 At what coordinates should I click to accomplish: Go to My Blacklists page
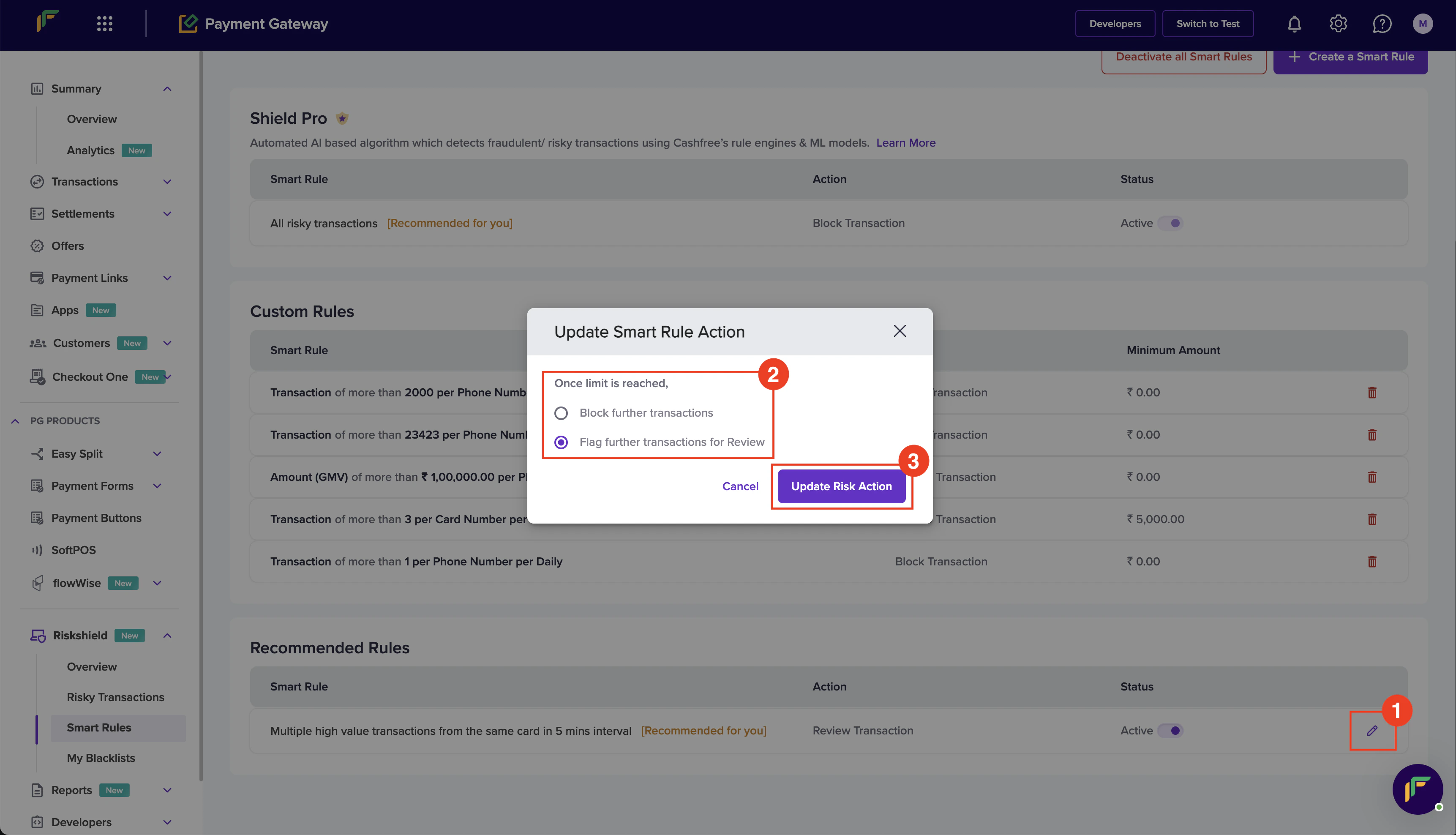click(101, 758)
